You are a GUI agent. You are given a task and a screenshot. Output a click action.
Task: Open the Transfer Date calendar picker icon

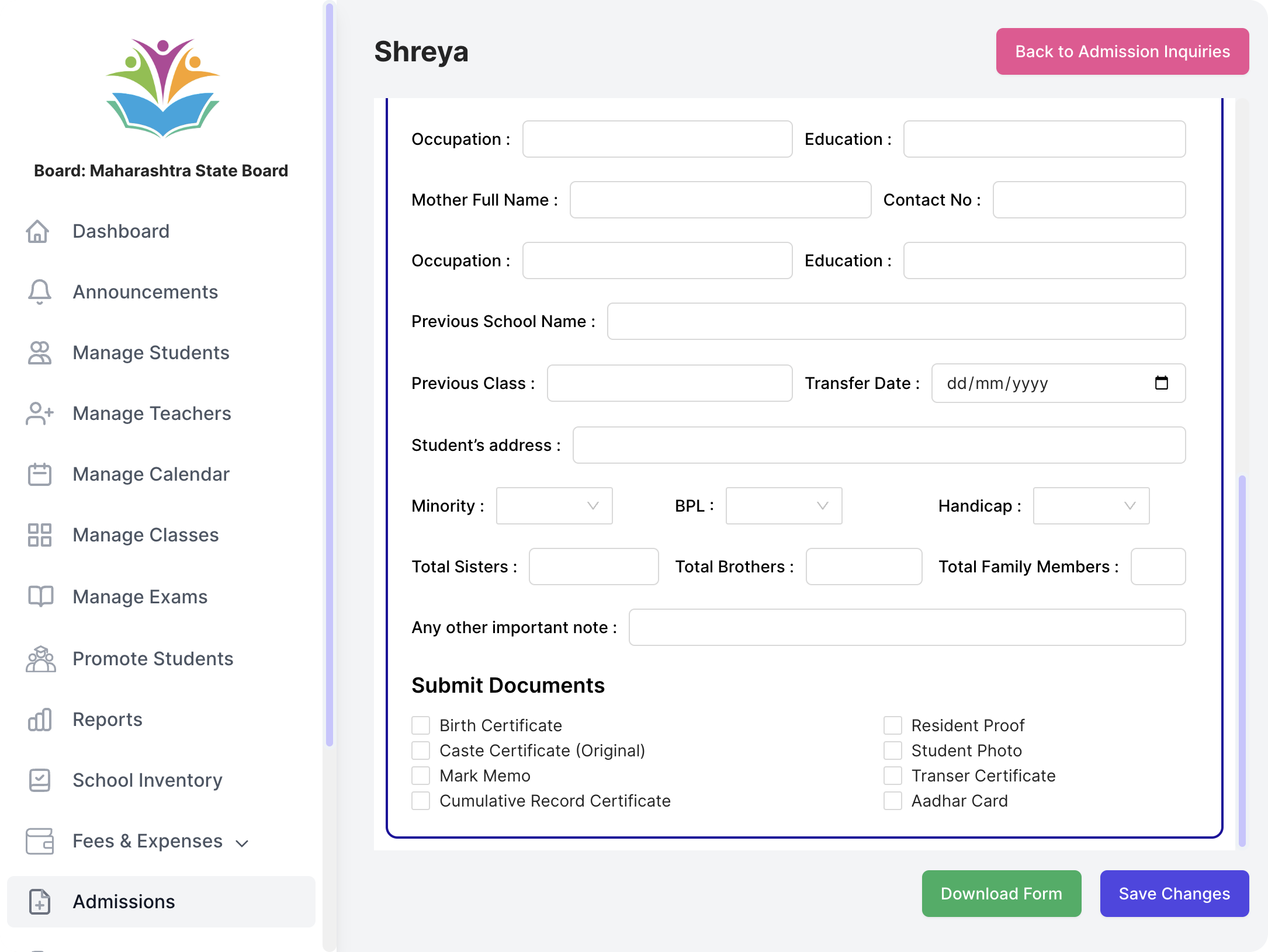pyautogui.click(x=1162, y=383)
